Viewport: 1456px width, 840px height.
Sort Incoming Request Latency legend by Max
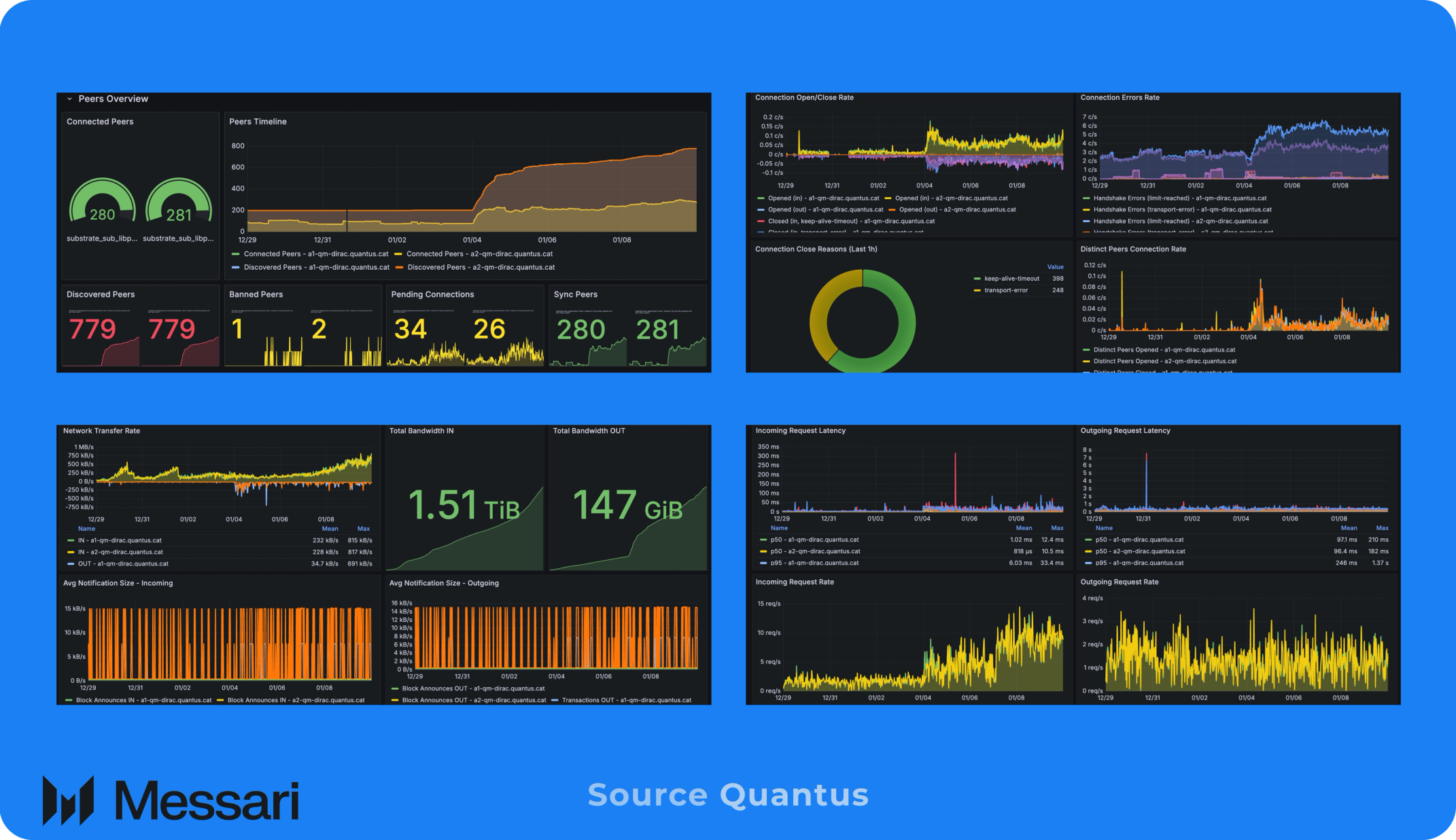coord(1056,528)
